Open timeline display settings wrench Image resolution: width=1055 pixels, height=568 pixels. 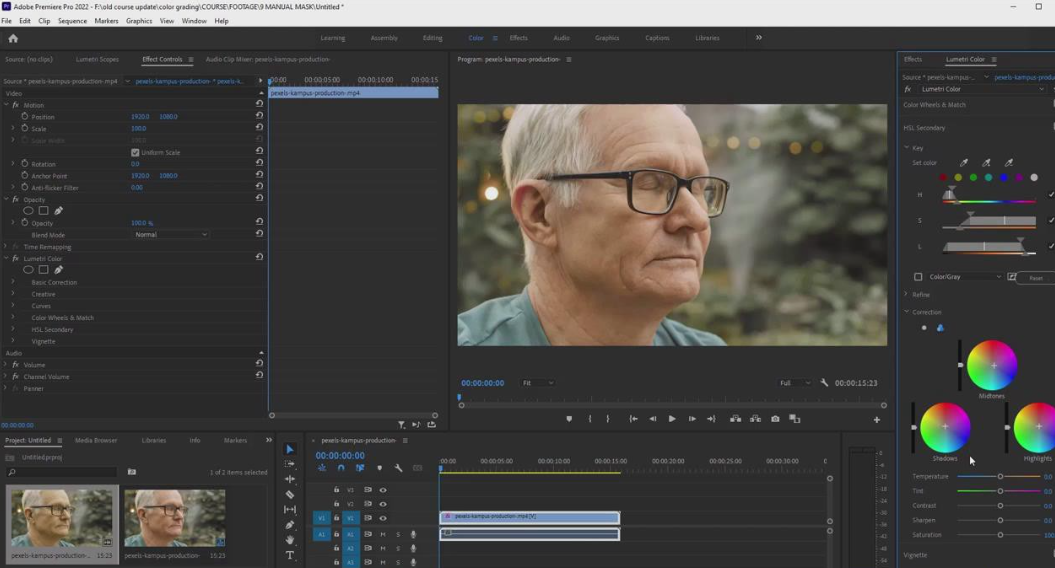click(398, 468)
